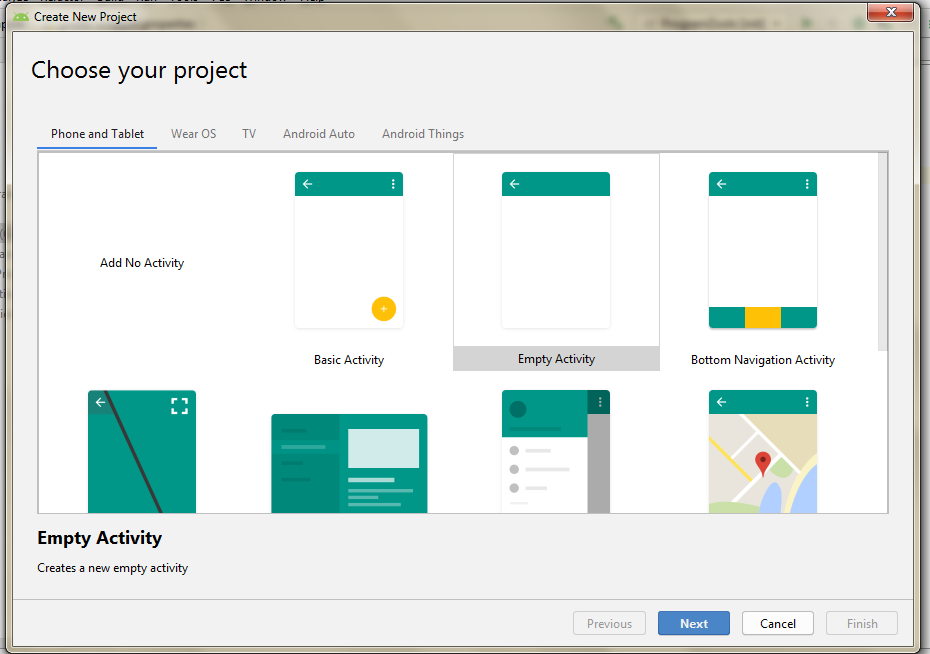Click the Empty Activity label under the thumbnail
Image resolution: width=930 pixels, height=654 pixels.
coord(556,359)
